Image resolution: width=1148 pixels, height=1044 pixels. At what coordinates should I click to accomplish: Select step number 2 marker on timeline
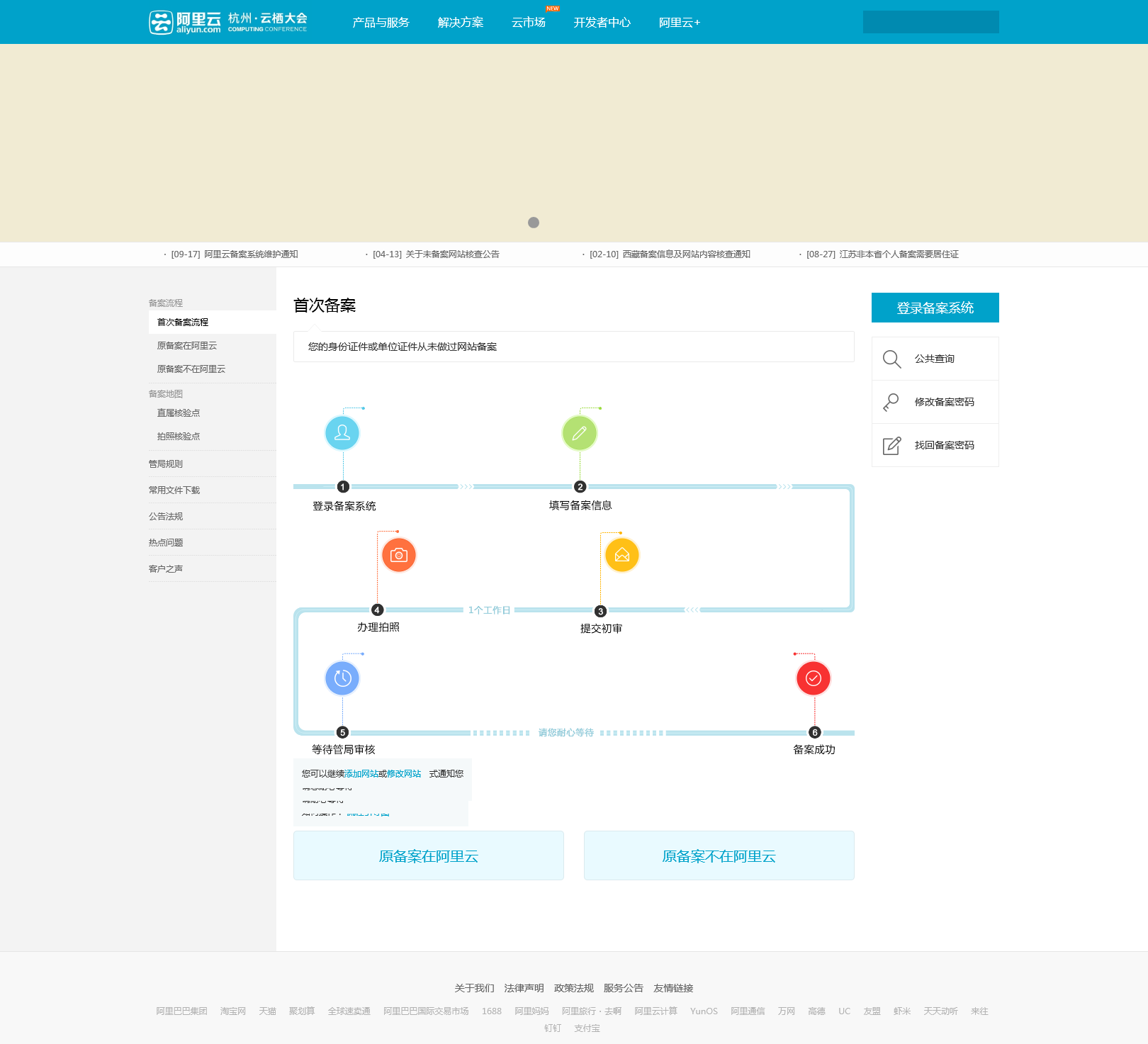[580, 487]
